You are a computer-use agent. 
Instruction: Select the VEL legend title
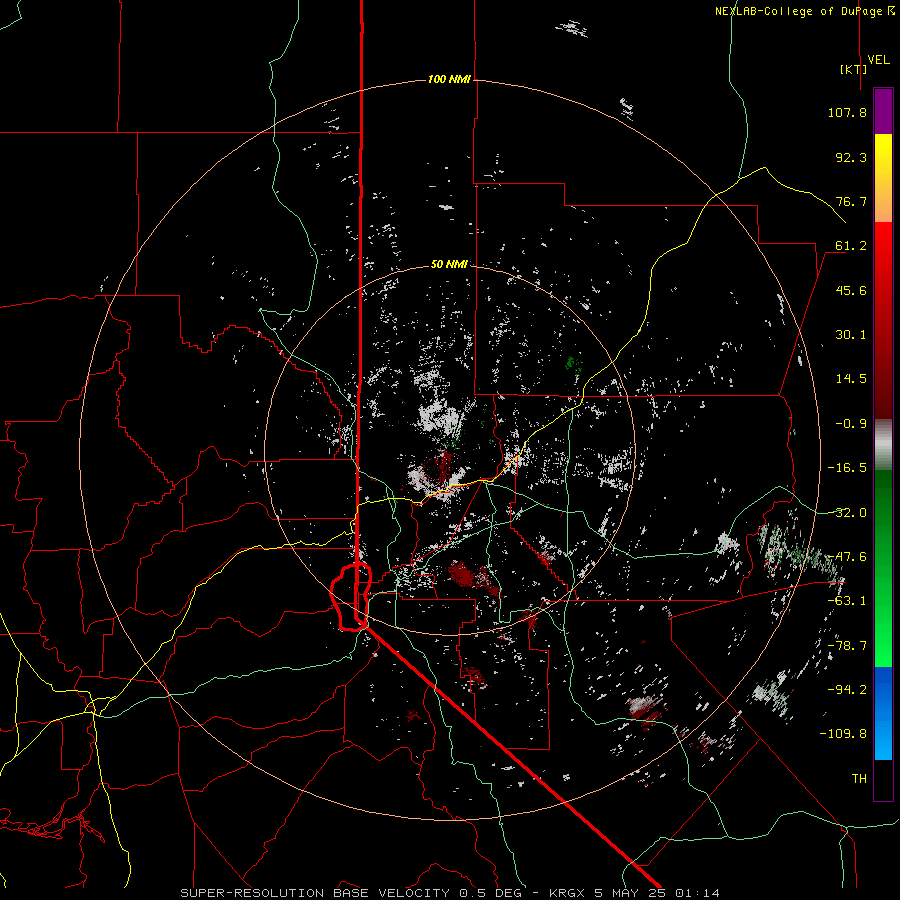[x=878, y=60]
